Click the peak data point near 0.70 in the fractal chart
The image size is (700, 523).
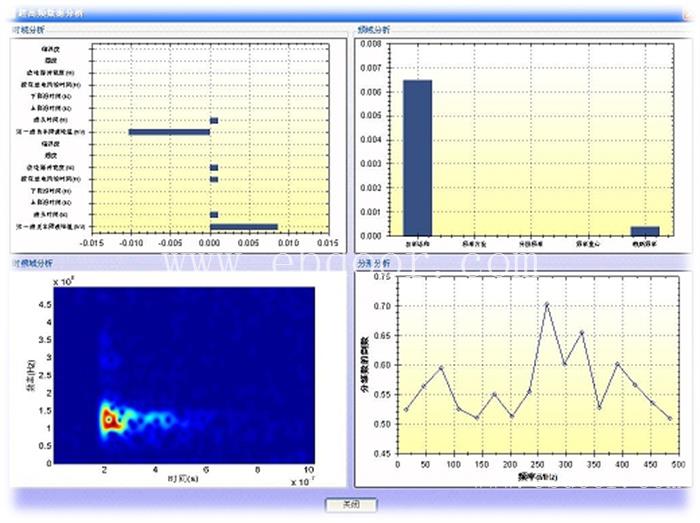547,305
